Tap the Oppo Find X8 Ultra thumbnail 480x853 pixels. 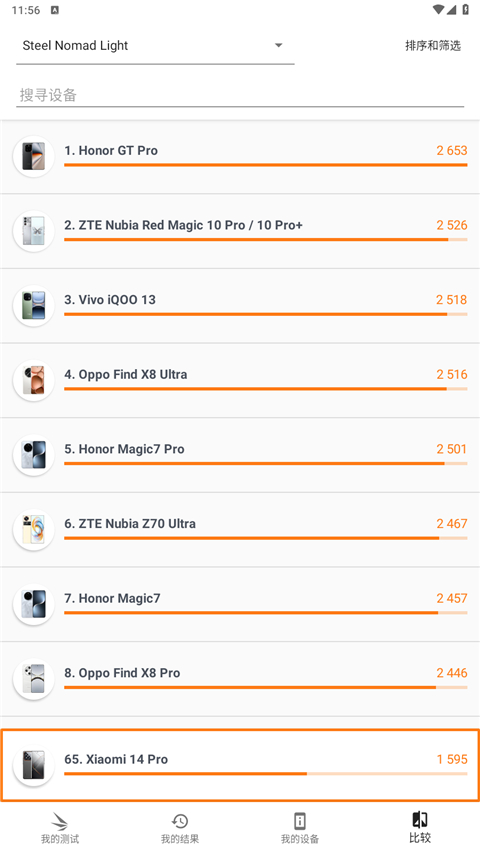coord(34,380)
